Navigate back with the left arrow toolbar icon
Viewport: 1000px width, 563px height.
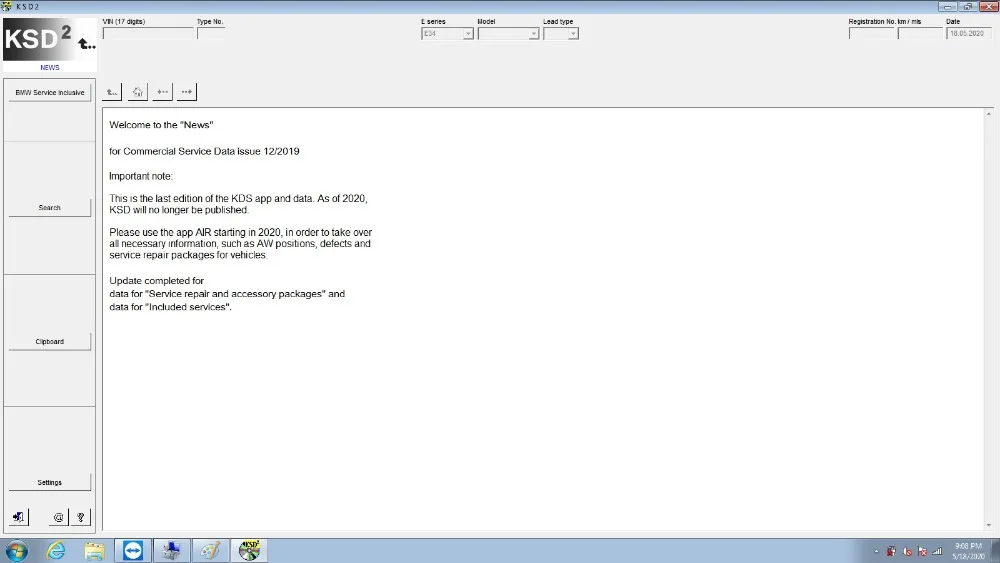point(163,92)
